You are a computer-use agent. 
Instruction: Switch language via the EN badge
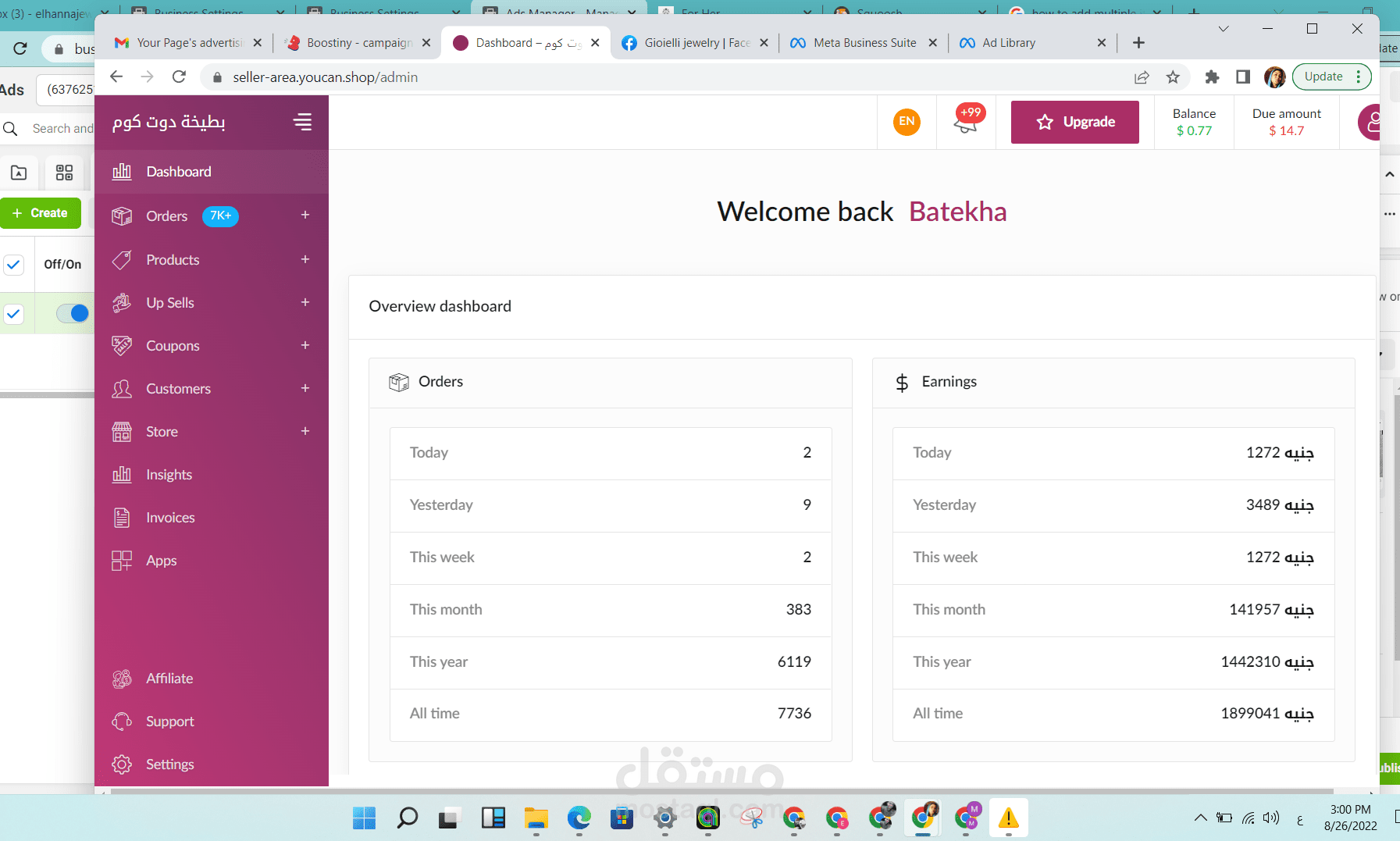pyautogui.click(x=907, y=121)
